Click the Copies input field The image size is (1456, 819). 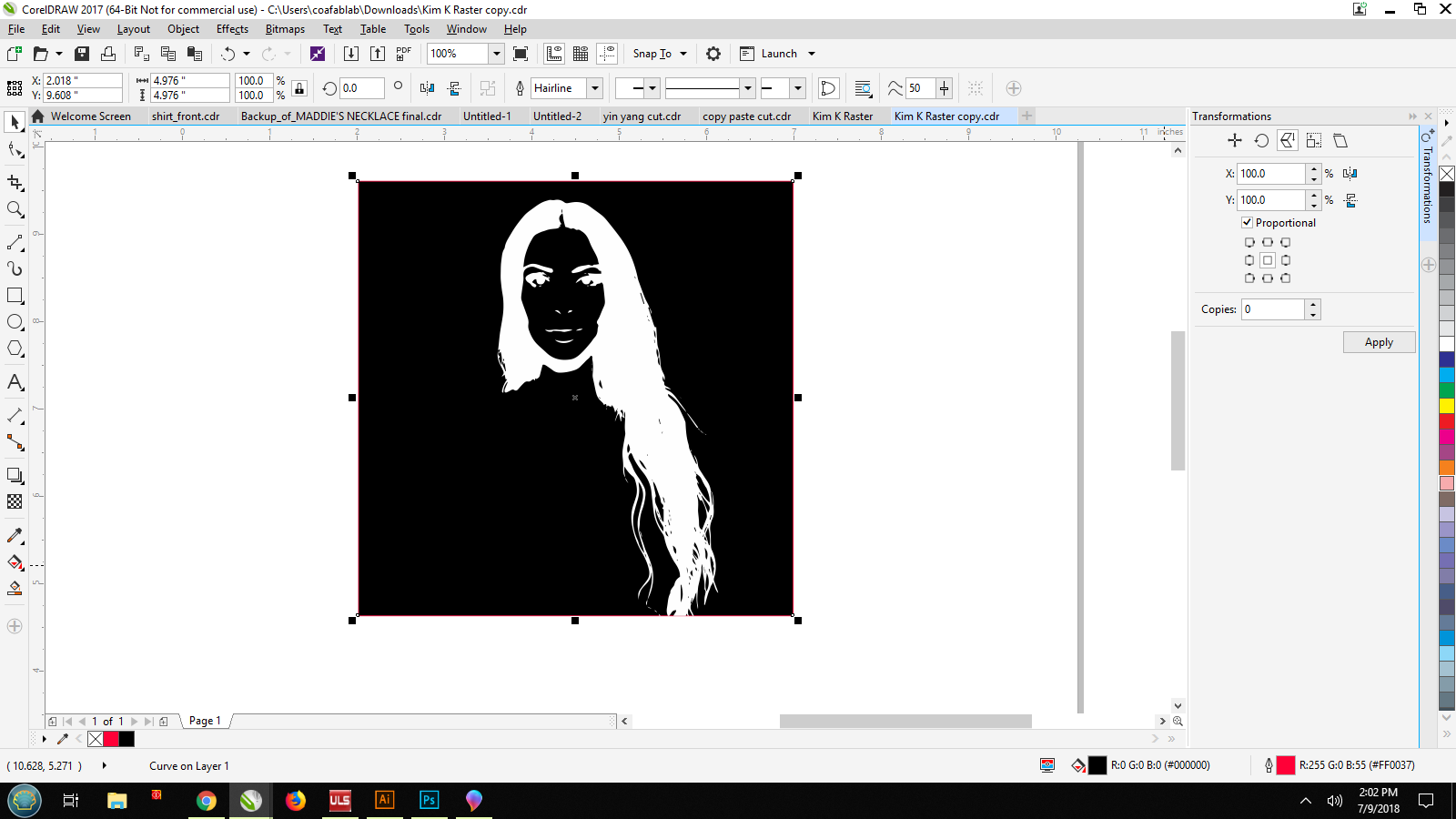click(1273, 309)
